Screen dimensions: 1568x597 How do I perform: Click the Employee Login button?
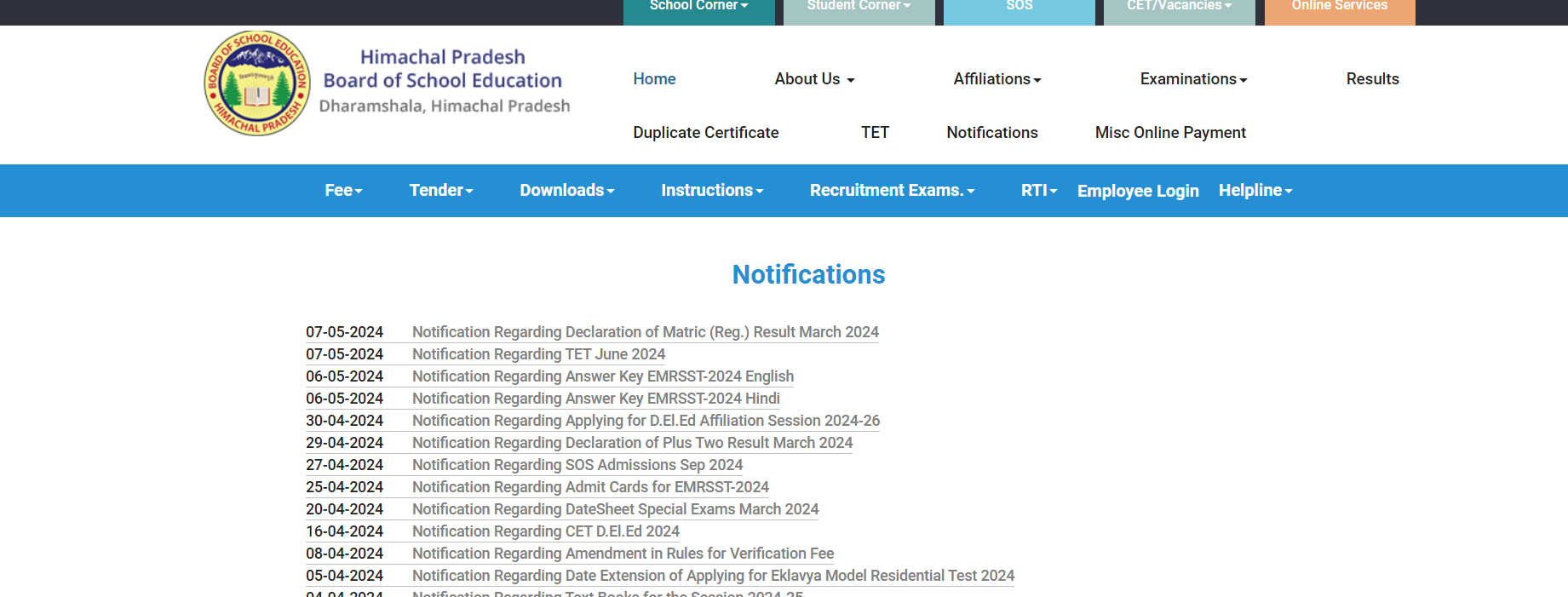tap(1137, 191)
